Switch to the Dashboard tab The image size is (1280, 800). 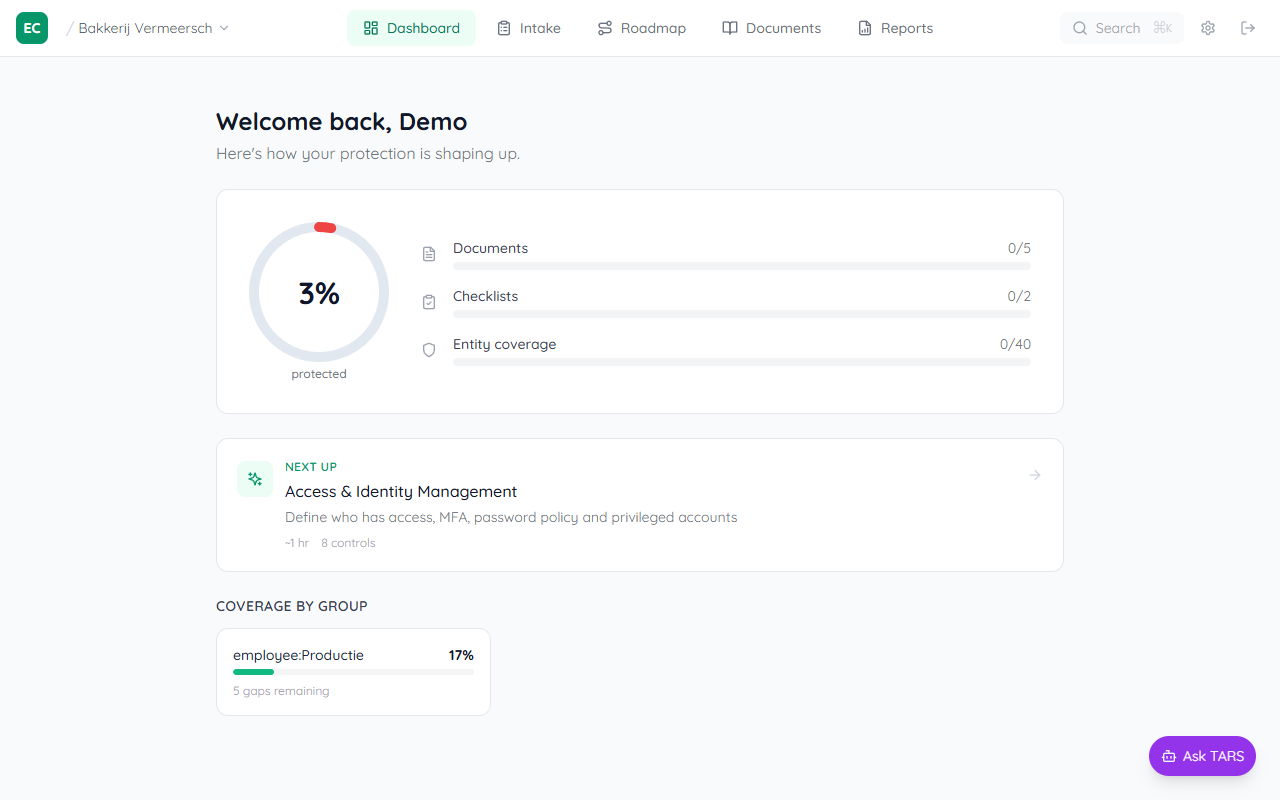tap(411, 28)
